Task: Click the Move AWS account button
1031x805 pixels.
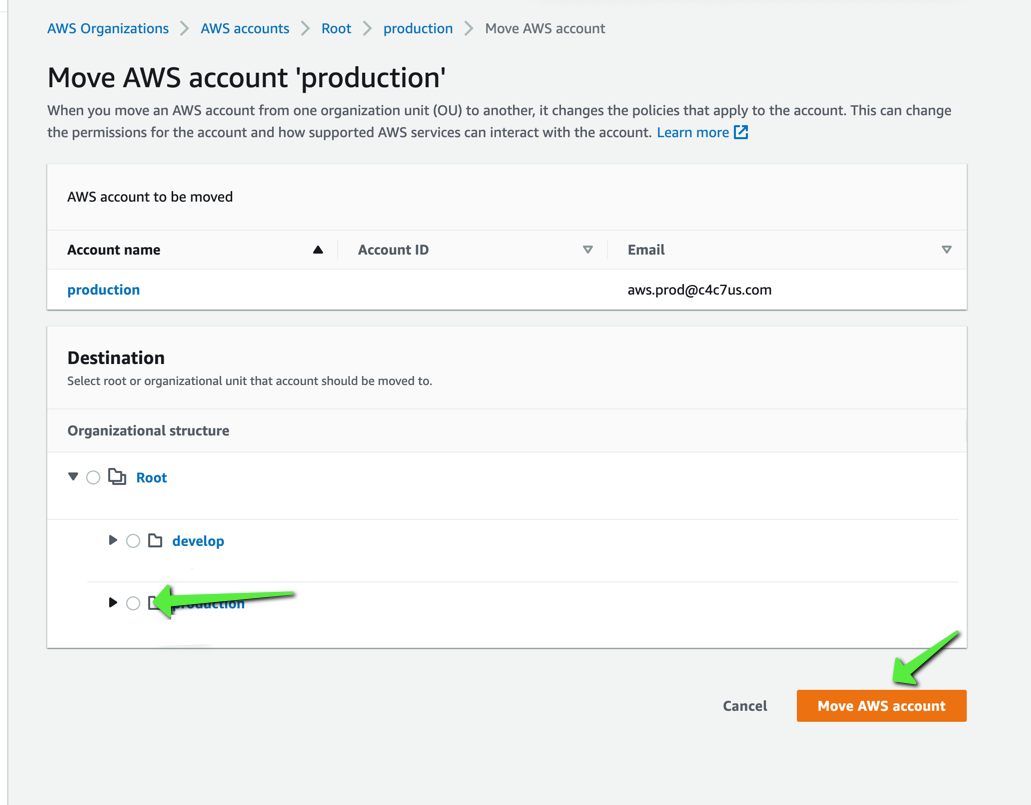Action: (882, 706)
